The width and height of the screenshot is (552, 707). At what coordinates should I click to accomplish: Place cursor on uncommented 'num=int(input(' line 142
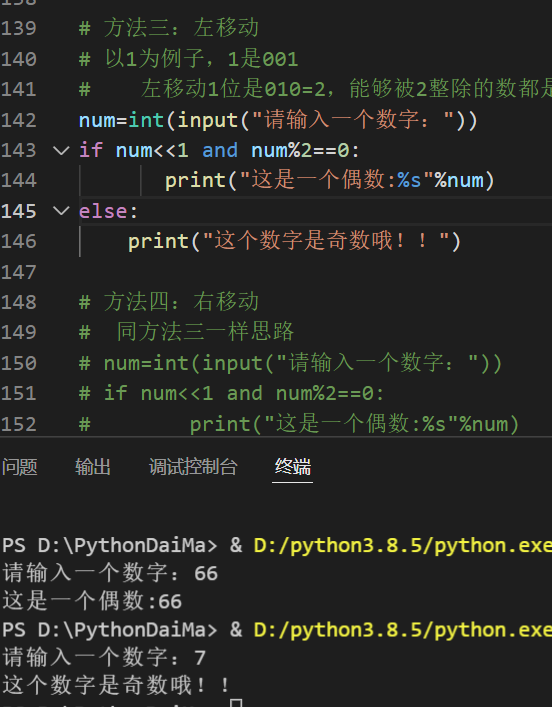point(278,120)
